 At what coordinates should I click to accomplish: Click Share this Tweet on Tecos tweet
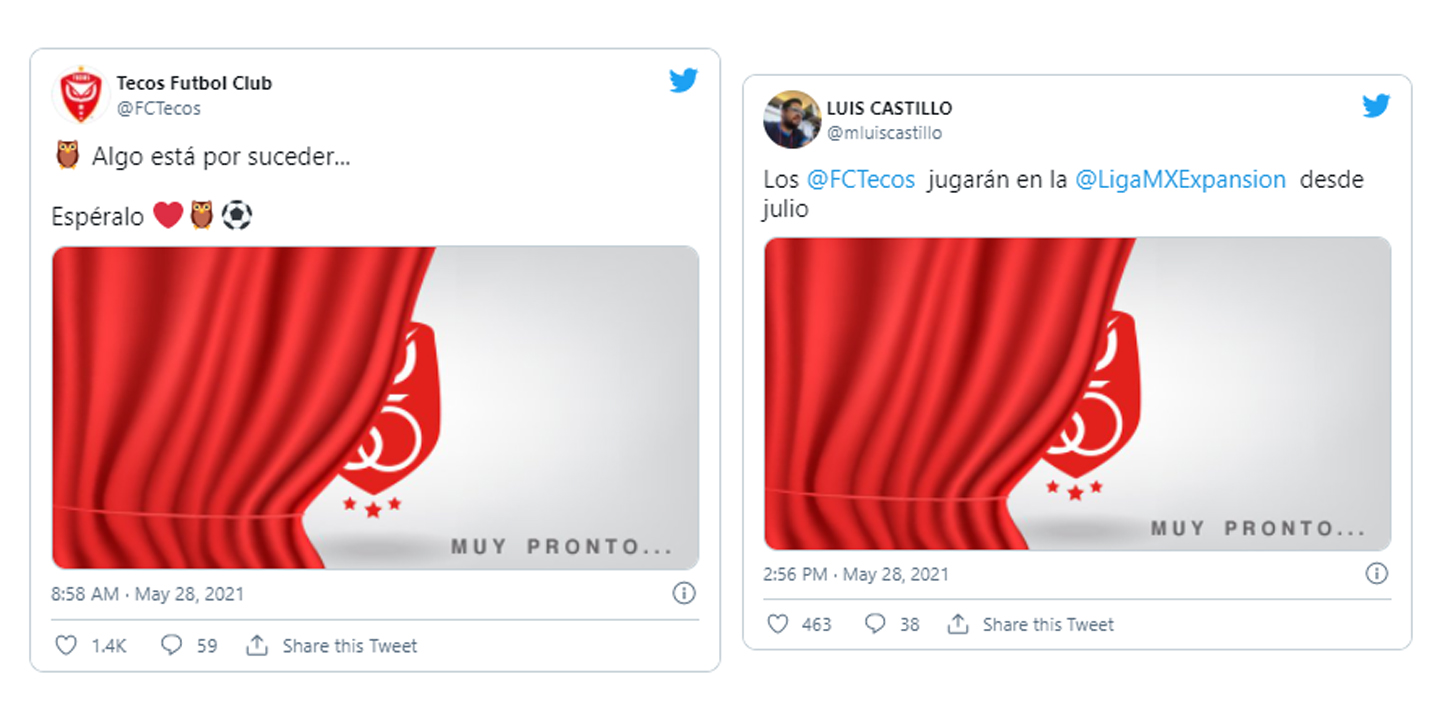350,646
